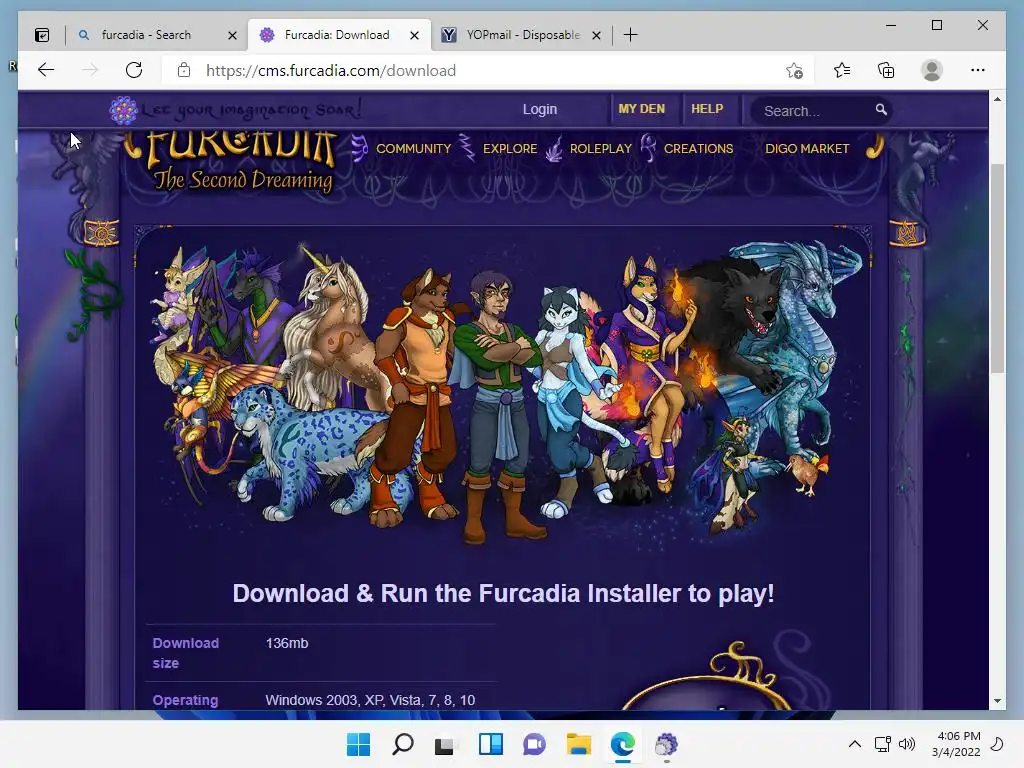Close the furcadia Search tab
Screen dimensions: 1024x768
232,35
